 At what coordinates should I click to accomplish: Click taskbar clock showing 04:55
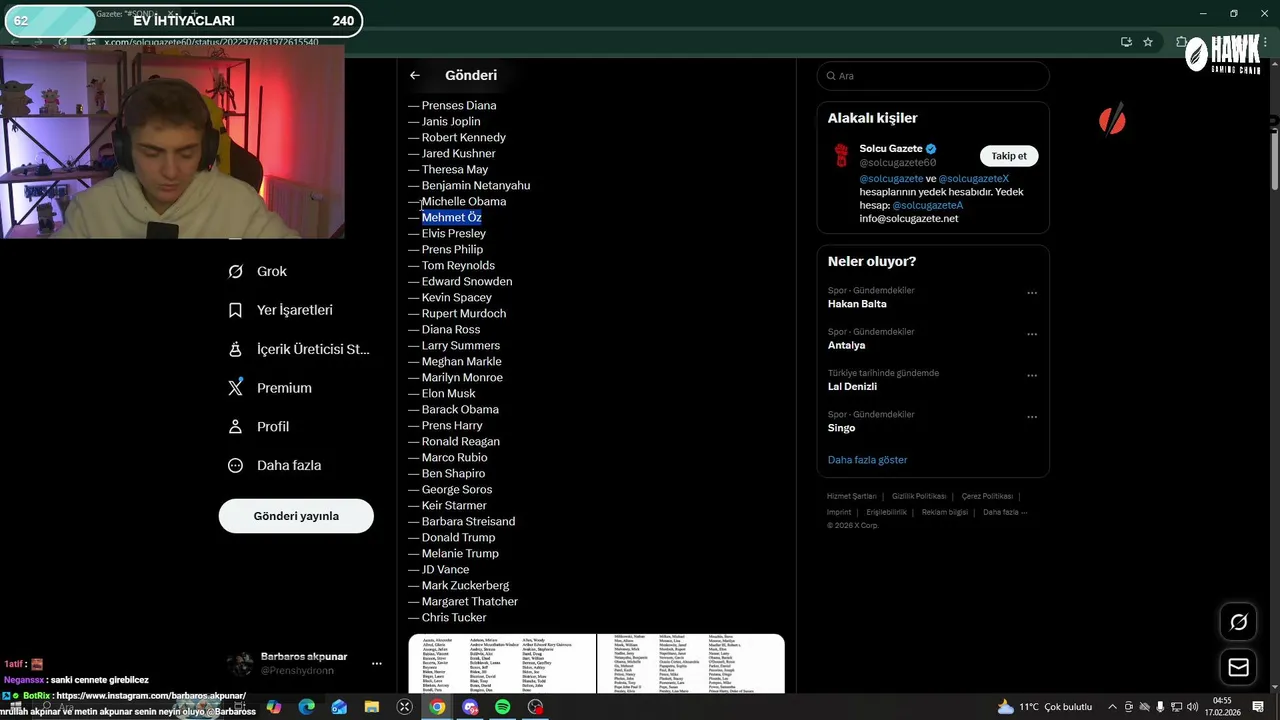coord(1222,707)
